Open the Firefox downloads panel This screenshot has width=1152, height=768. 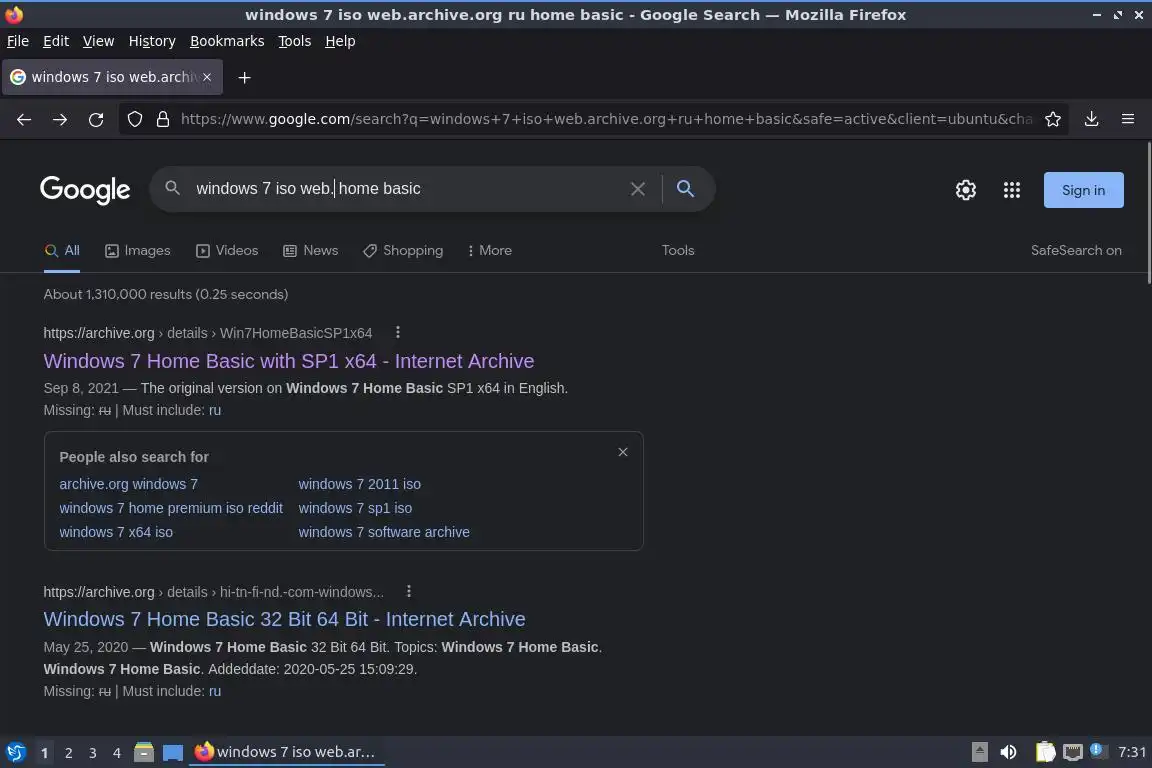point(1092,119)
